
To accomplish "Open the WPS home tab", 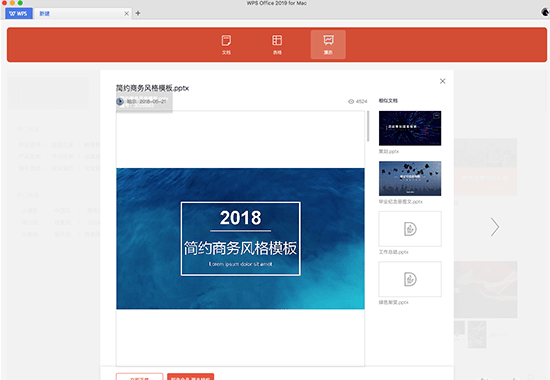I will click(19, 13).
